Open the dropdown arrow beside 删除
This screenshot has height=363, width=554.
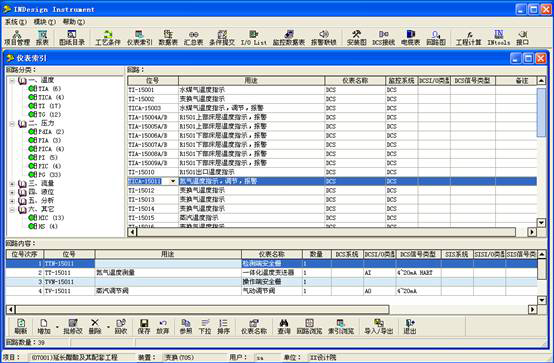click(108, 326)
